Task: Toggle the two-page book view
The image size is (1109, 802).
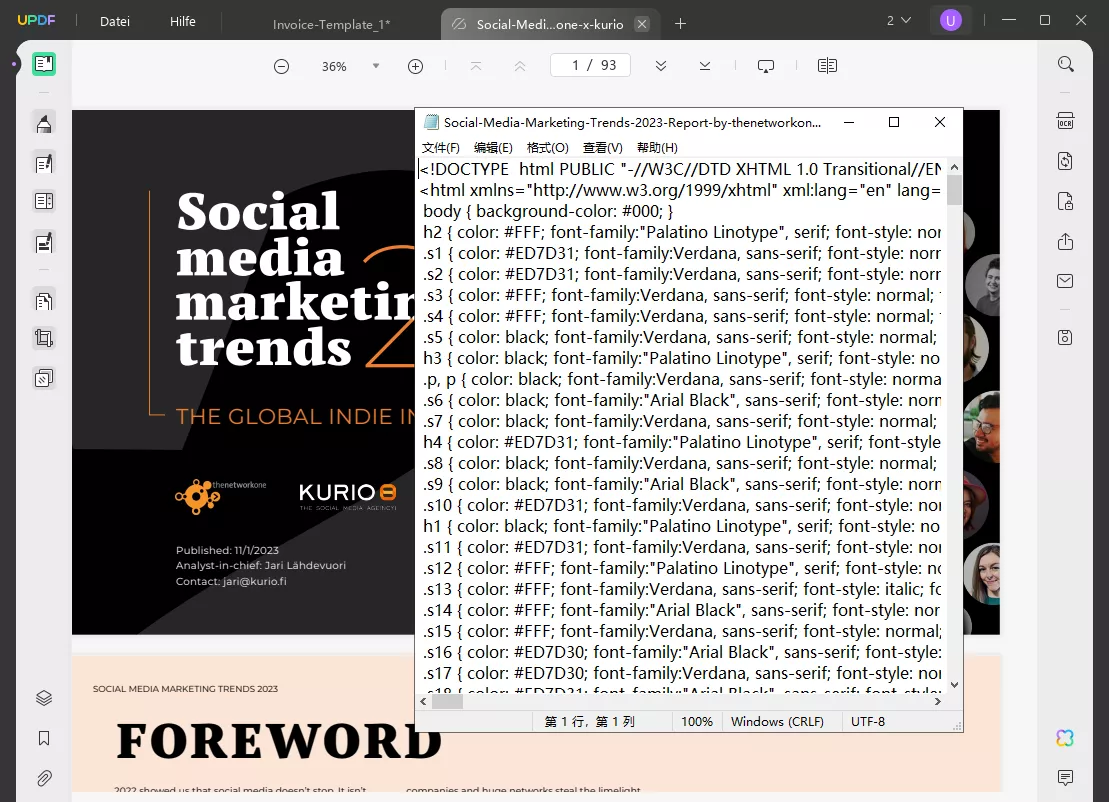Action: (827, 64)
